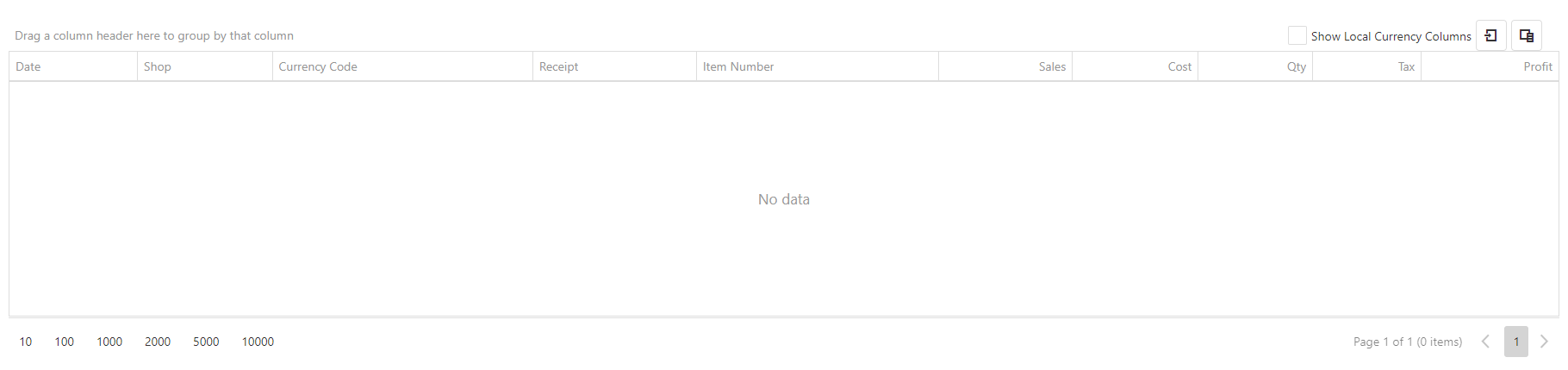The image size is (1568, 370).
Task: Go to previous page arrow
Action: click(1485, 342)
